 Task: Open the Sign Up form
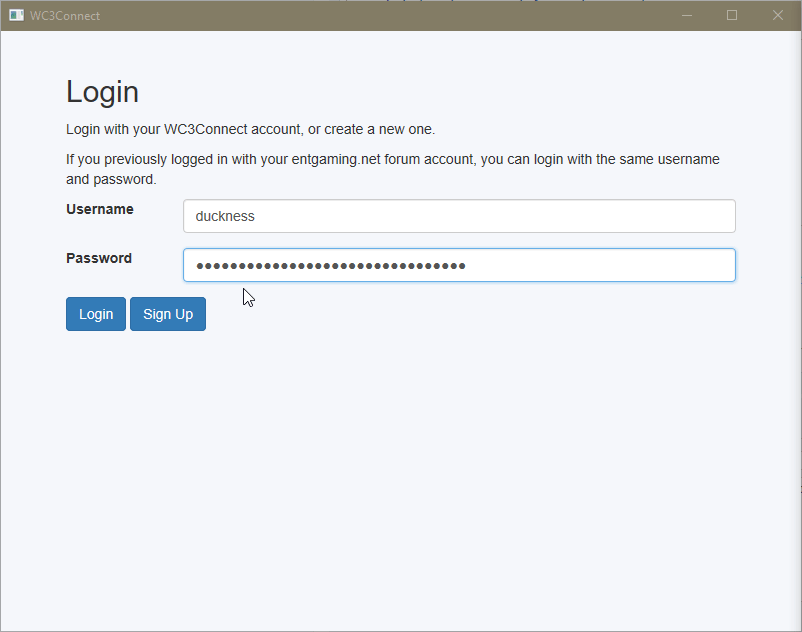pos(168,314)
